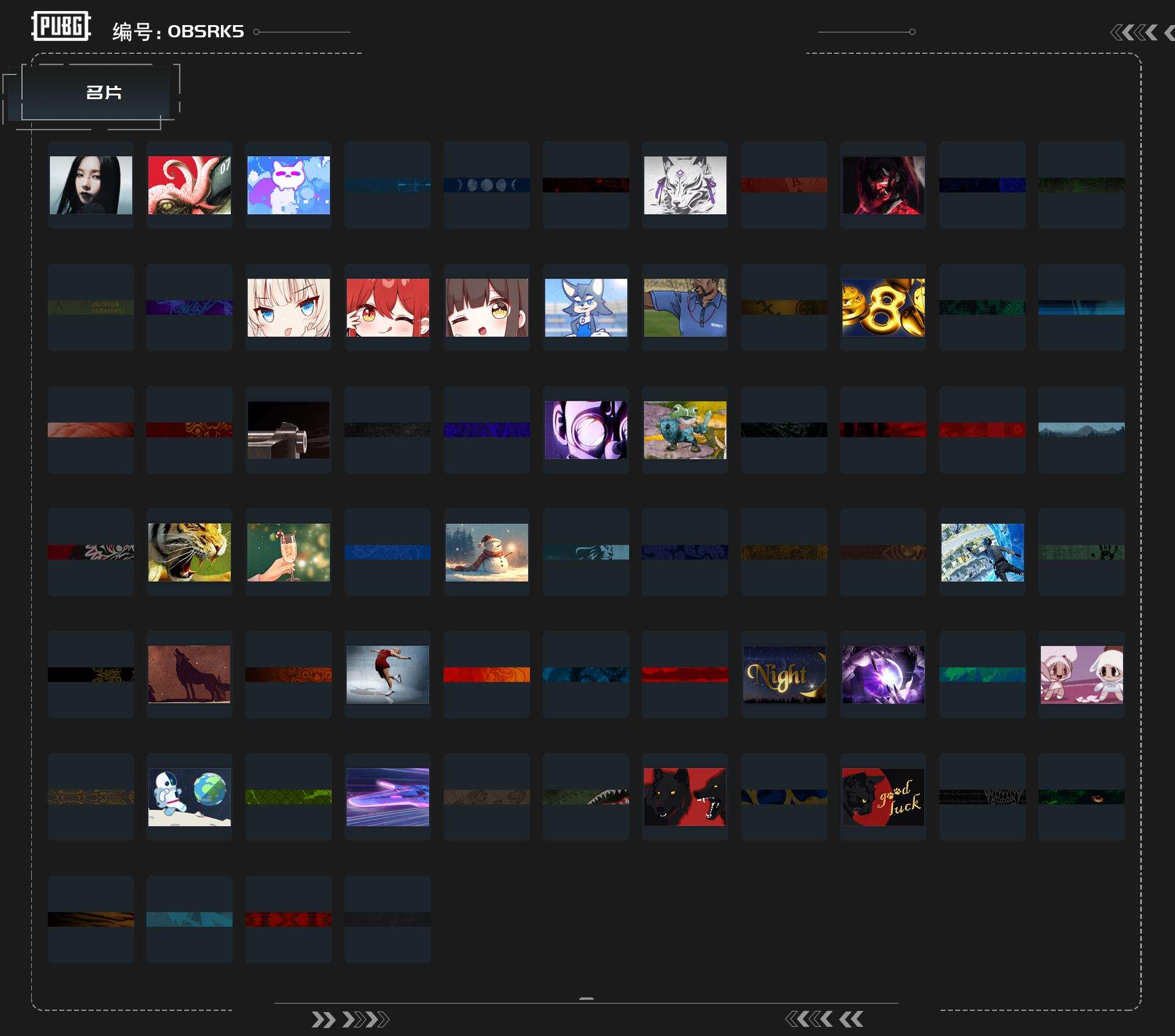Select the purple gas mask card
Image resolution: width=1175 pixels, height=1036 pixels.
586,430
